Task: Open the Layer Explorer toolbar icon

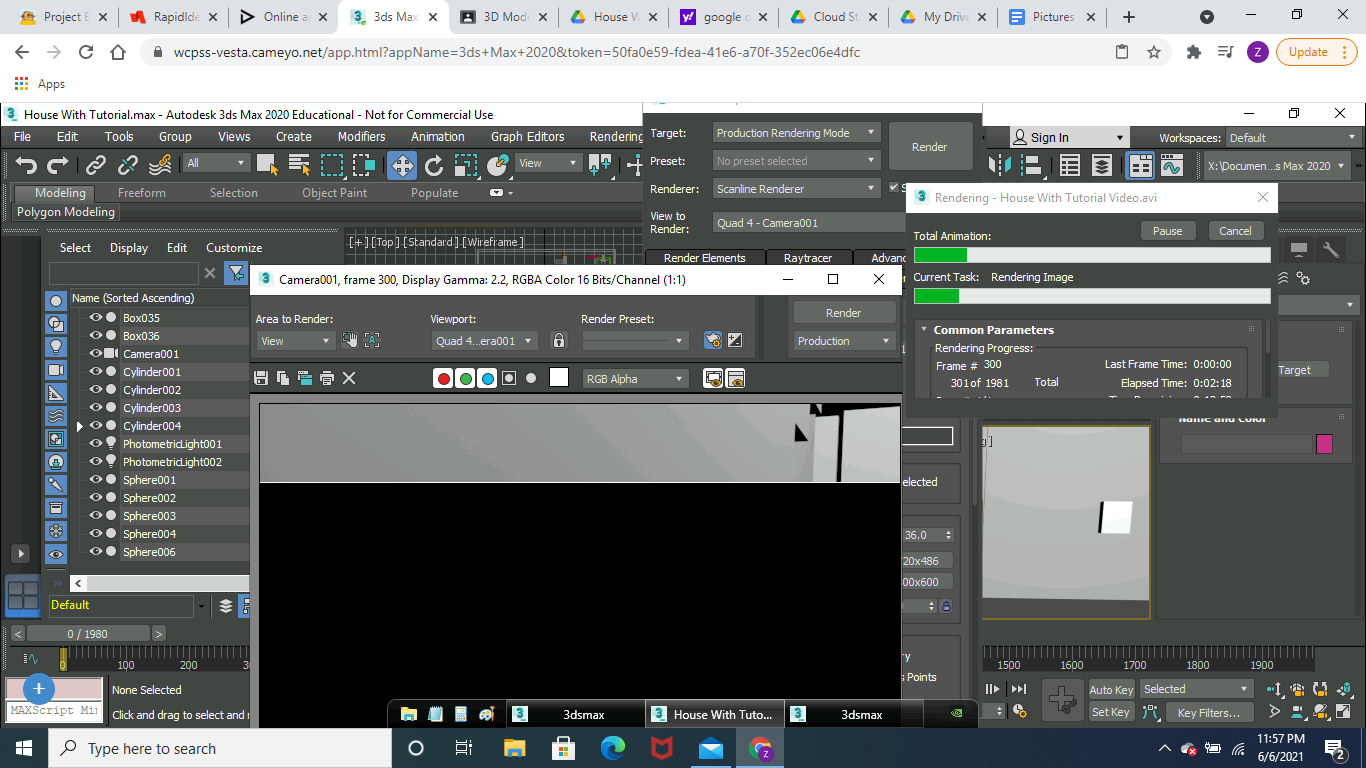Action: (x=1102, y=165)
